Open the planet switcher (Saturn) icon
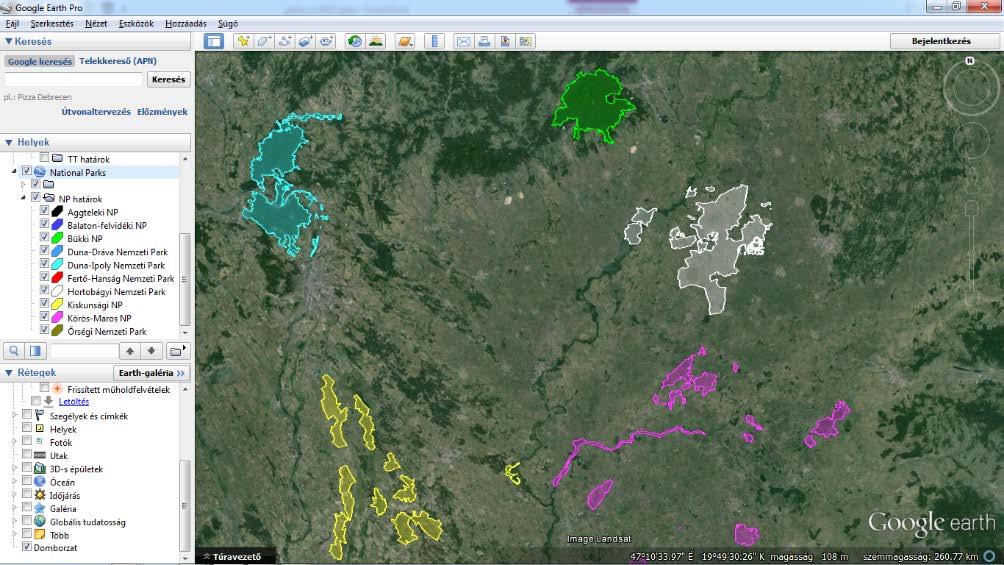The height and width of the screenshot is (565, 1004). (405, 41)
